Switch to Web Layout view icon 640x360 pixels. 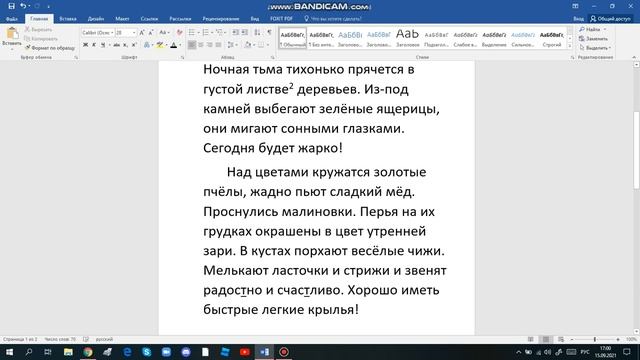(x=561, y=339)
